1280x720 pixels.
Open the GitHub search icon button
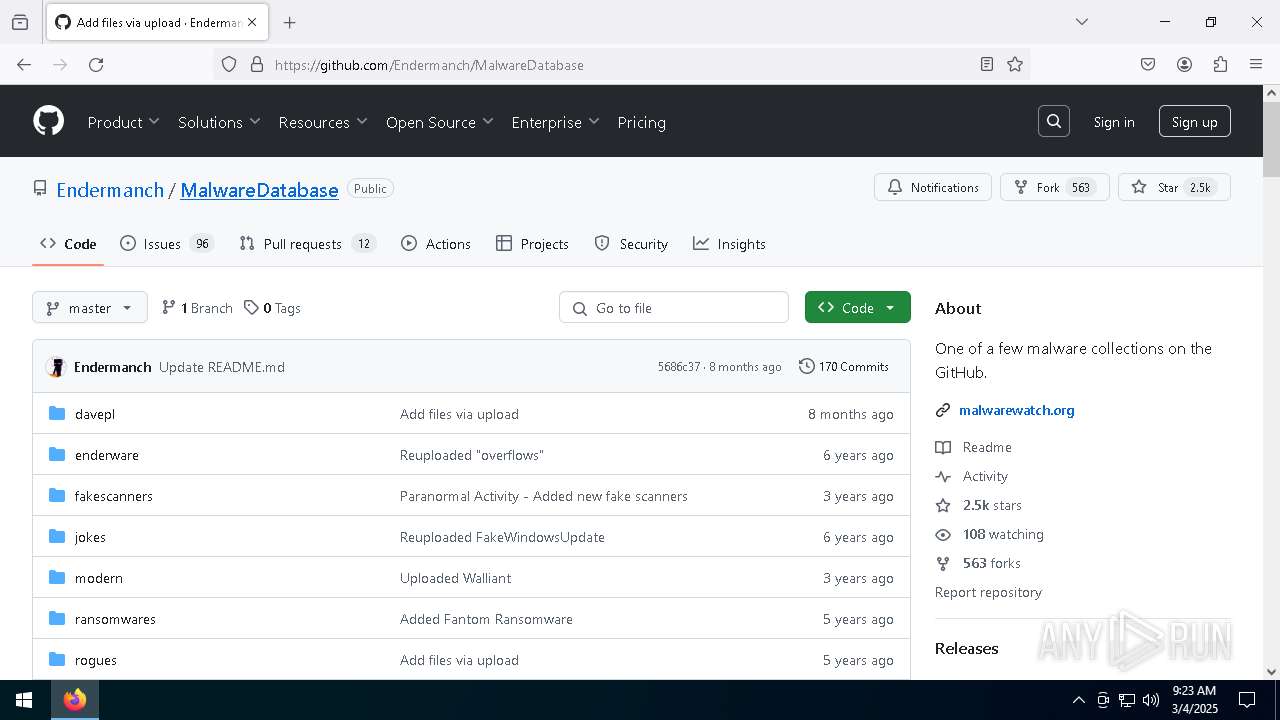coord(1054,121)
